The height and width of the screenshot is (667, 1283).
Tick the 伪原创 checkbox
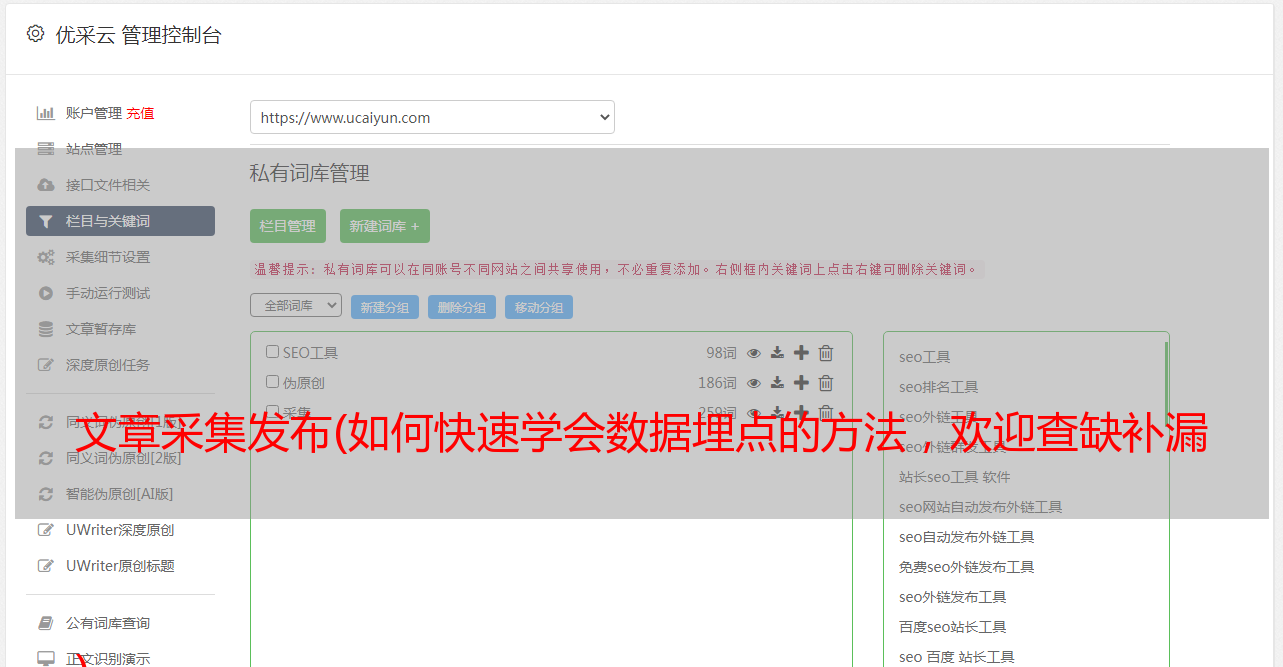pyautogui.click(x=272, y=382)
